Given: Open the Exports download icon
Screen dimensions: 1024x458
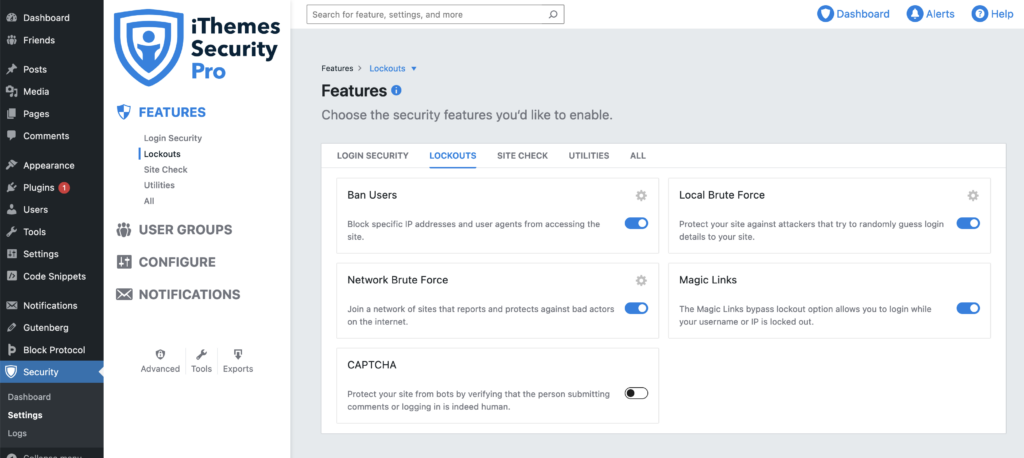Looking at the screenshot, I should click(x=238, y=354).
